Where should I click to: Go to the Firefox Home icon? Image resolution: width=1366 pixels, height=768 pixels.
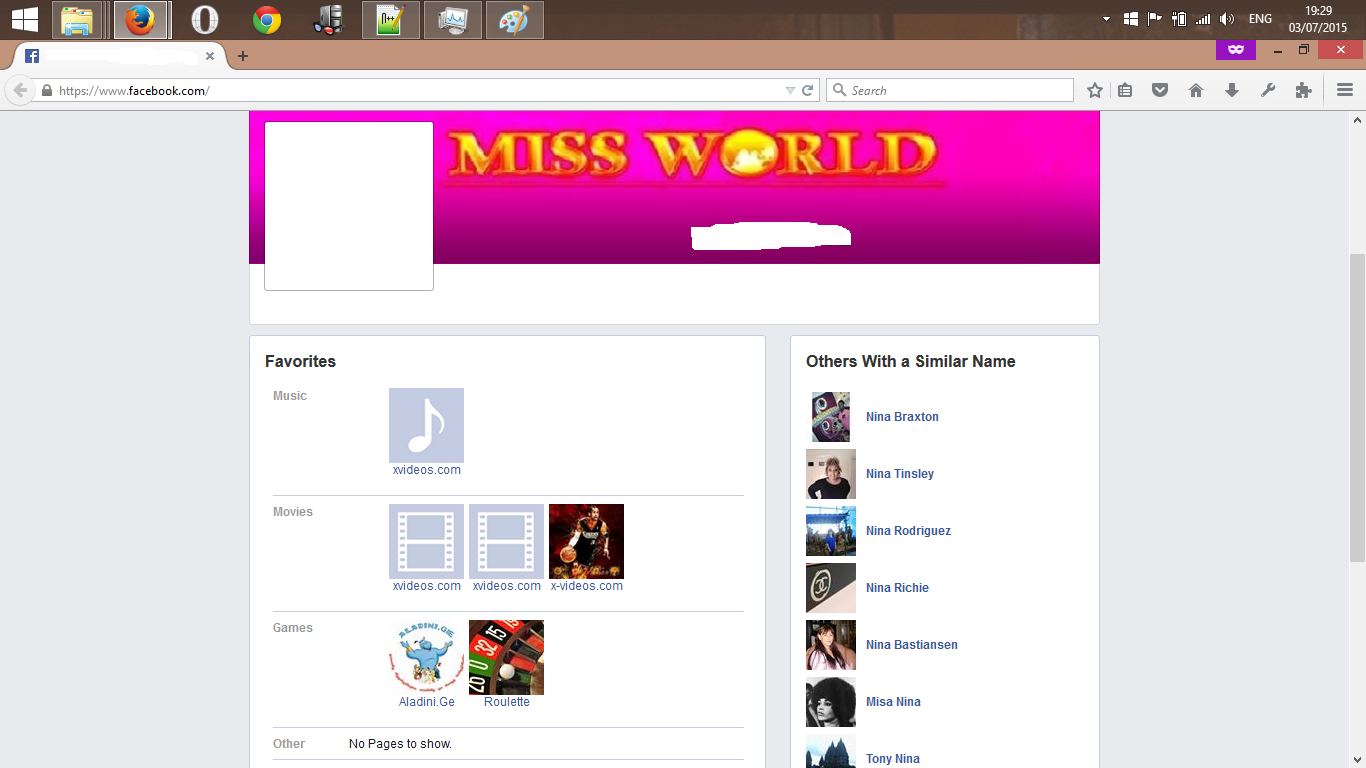[1196, 90]
